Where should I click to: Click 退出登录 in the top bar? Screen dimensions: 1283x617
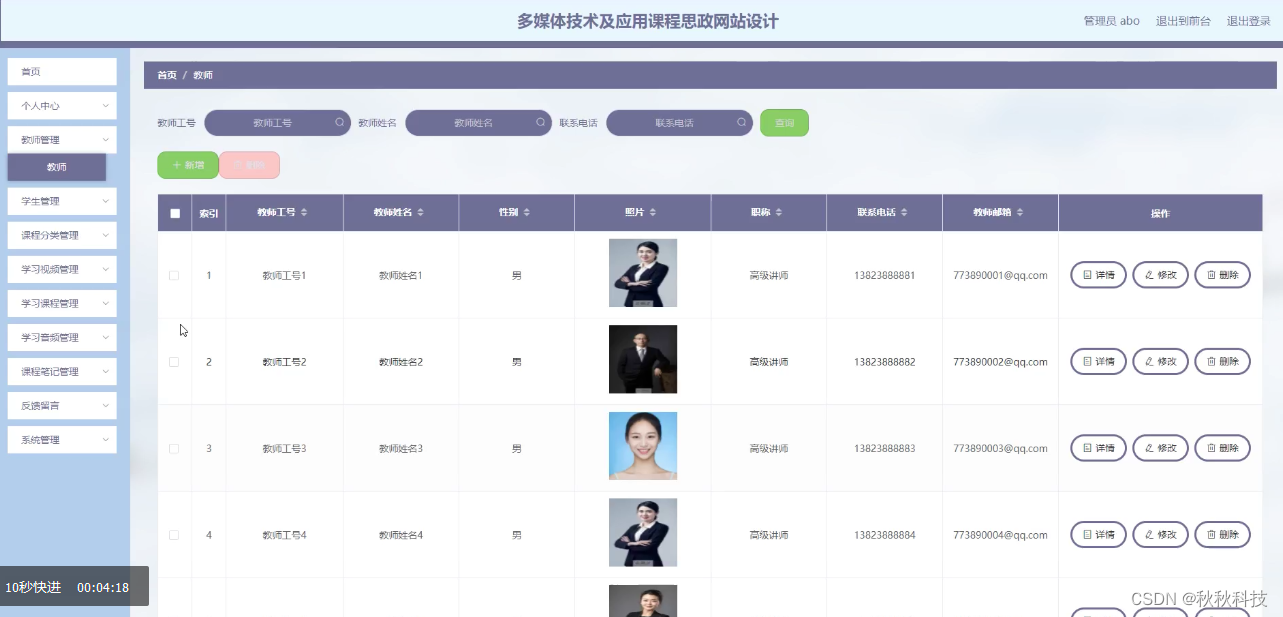1248,20
